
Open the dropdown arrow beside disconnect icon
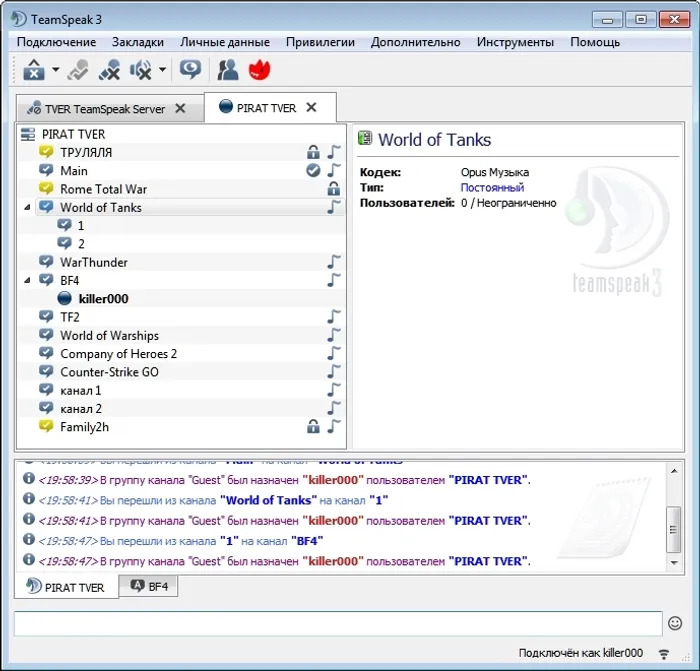click(55, 70)
